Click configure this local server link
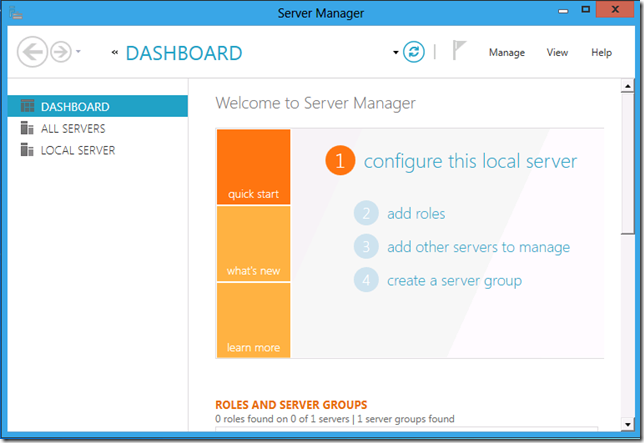Image resolution: width=644 pixels, height=443 pixels. pyautogui.click(x=470, y=161)
